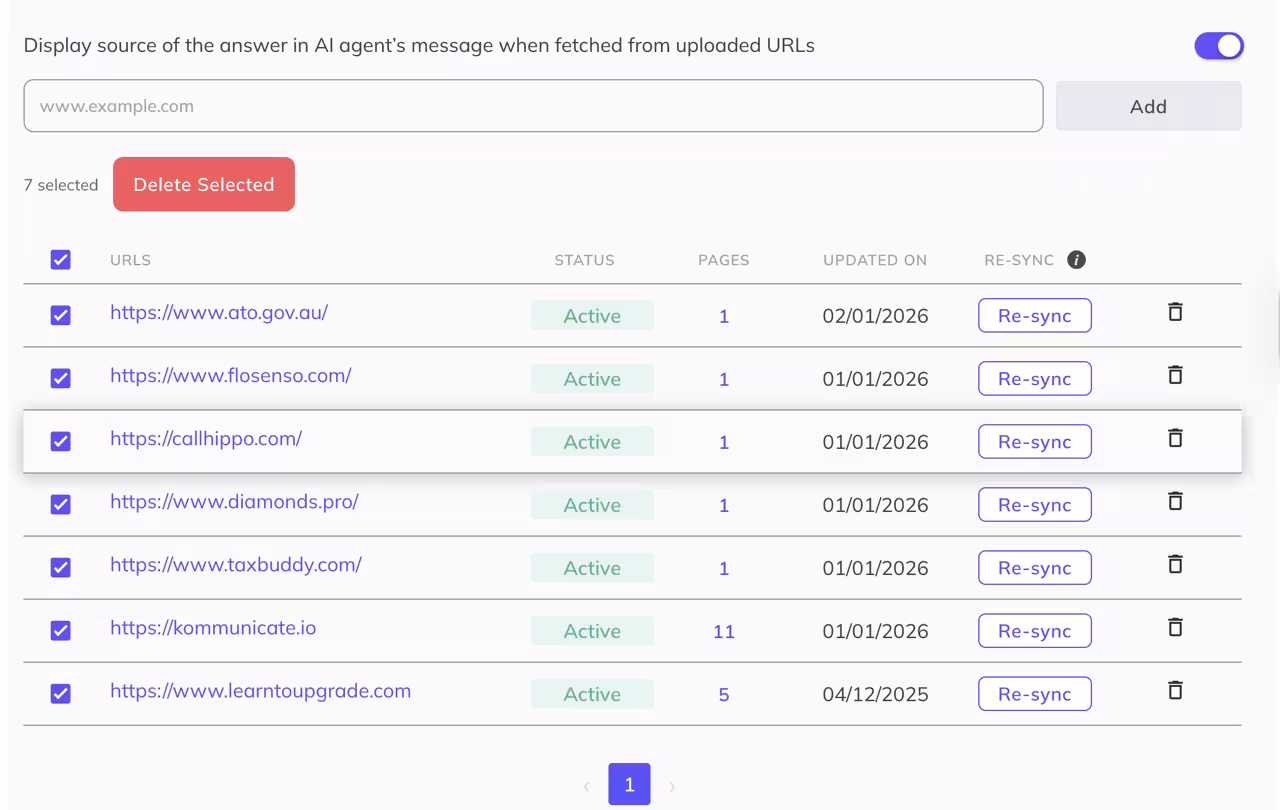Uncheck the flosenso.com row checkbox
The height and width of the screenshot is (810, 1280).
point(61,378)
